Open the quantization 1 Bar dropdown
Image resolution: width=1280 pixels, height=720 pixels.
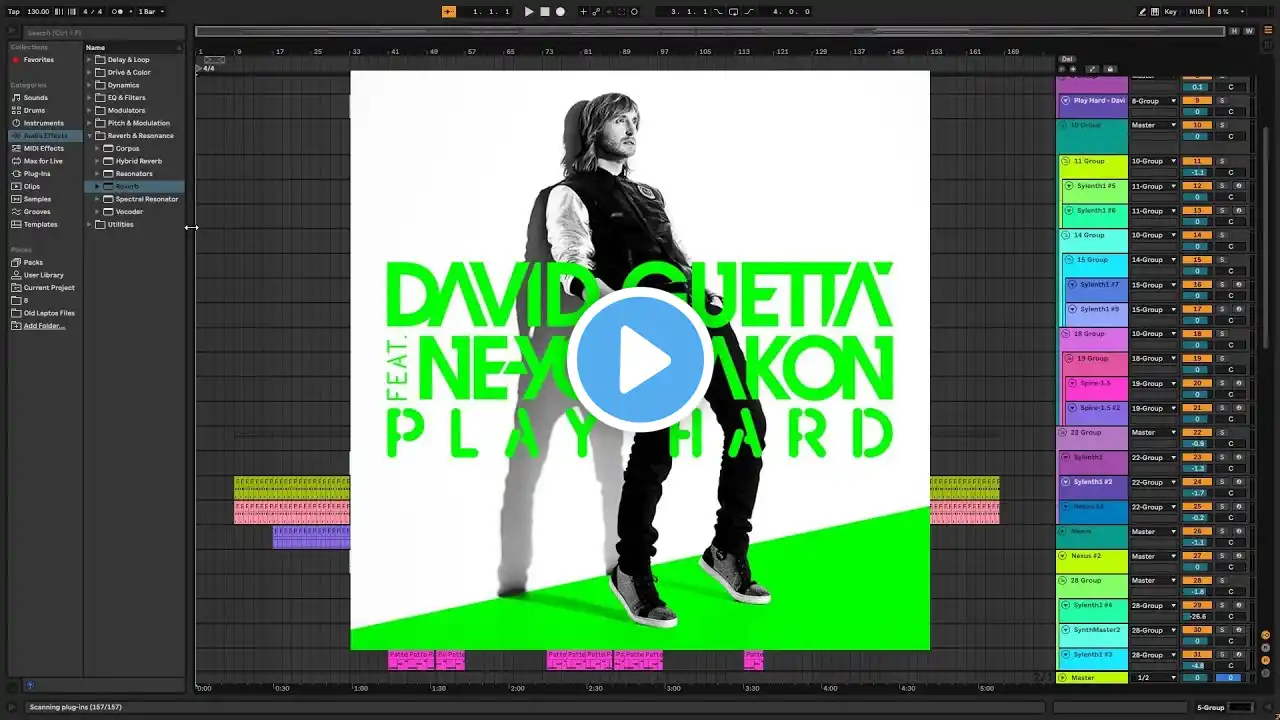pyautogui.click(x=150, y=12)
